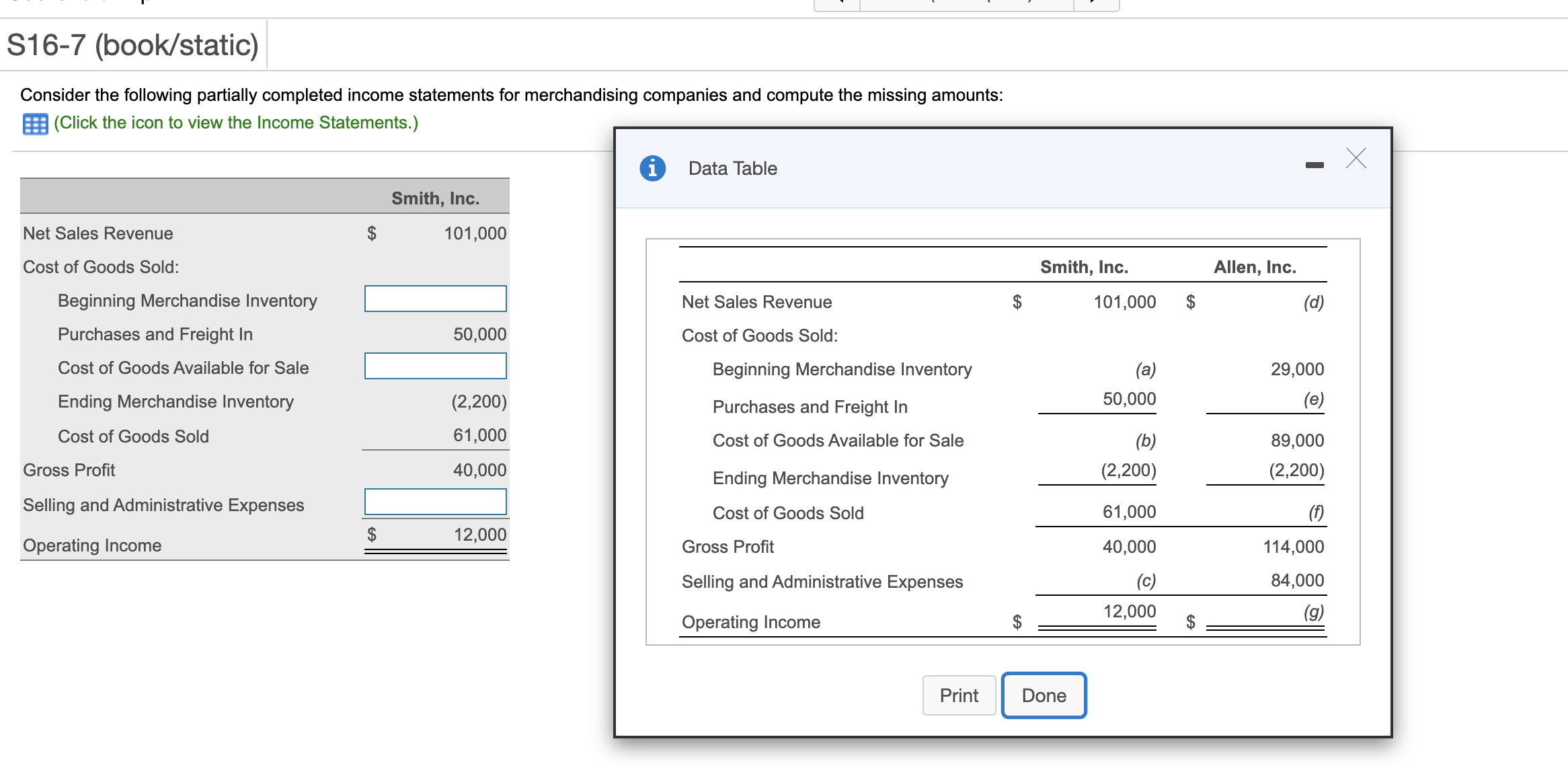Select the Beginning Merchandise Inventory input field
Screen dimensions: 1568x768
tap(434, 299)
